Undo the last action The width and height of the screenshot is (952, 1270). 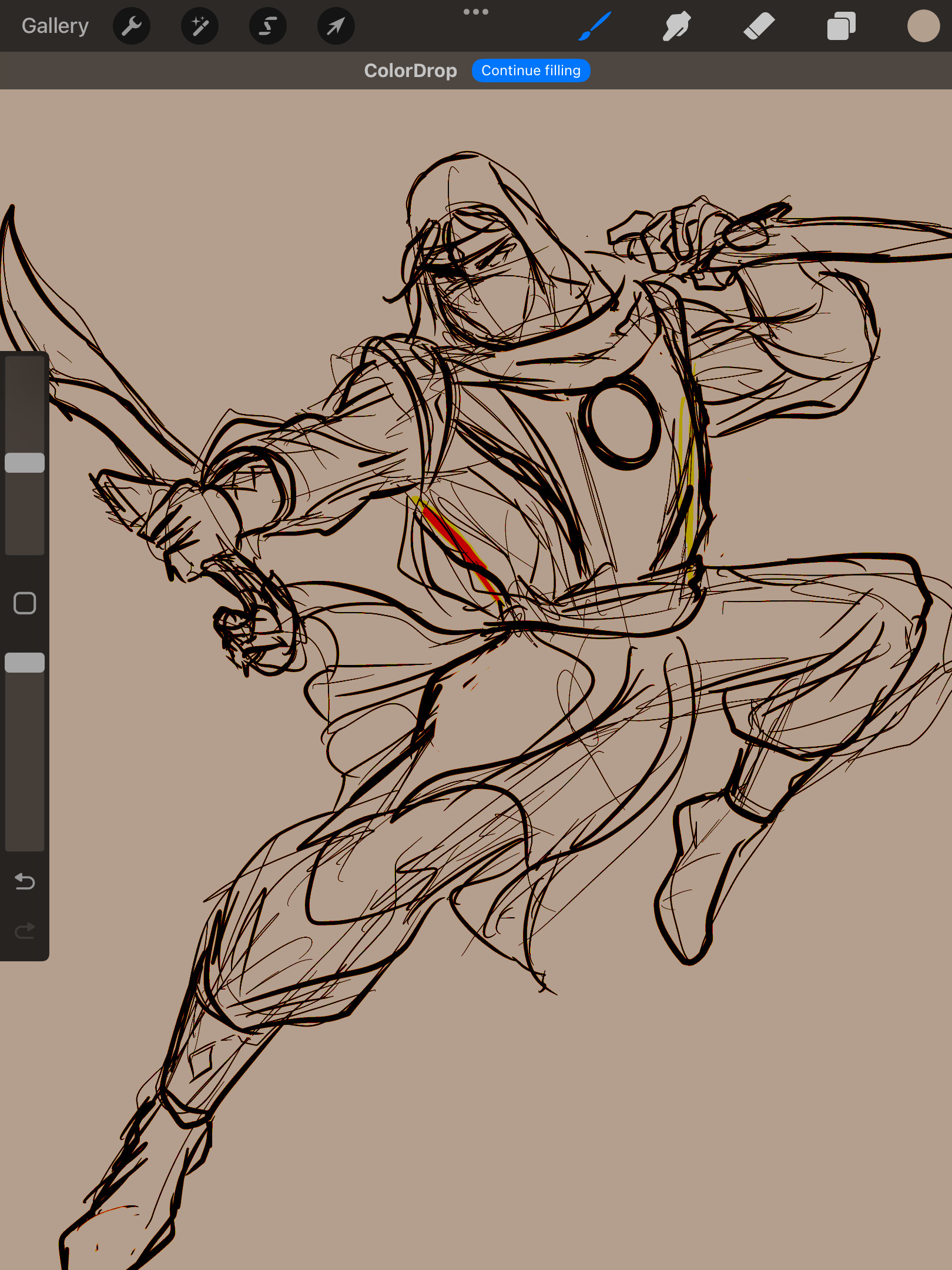coord(25,881)
